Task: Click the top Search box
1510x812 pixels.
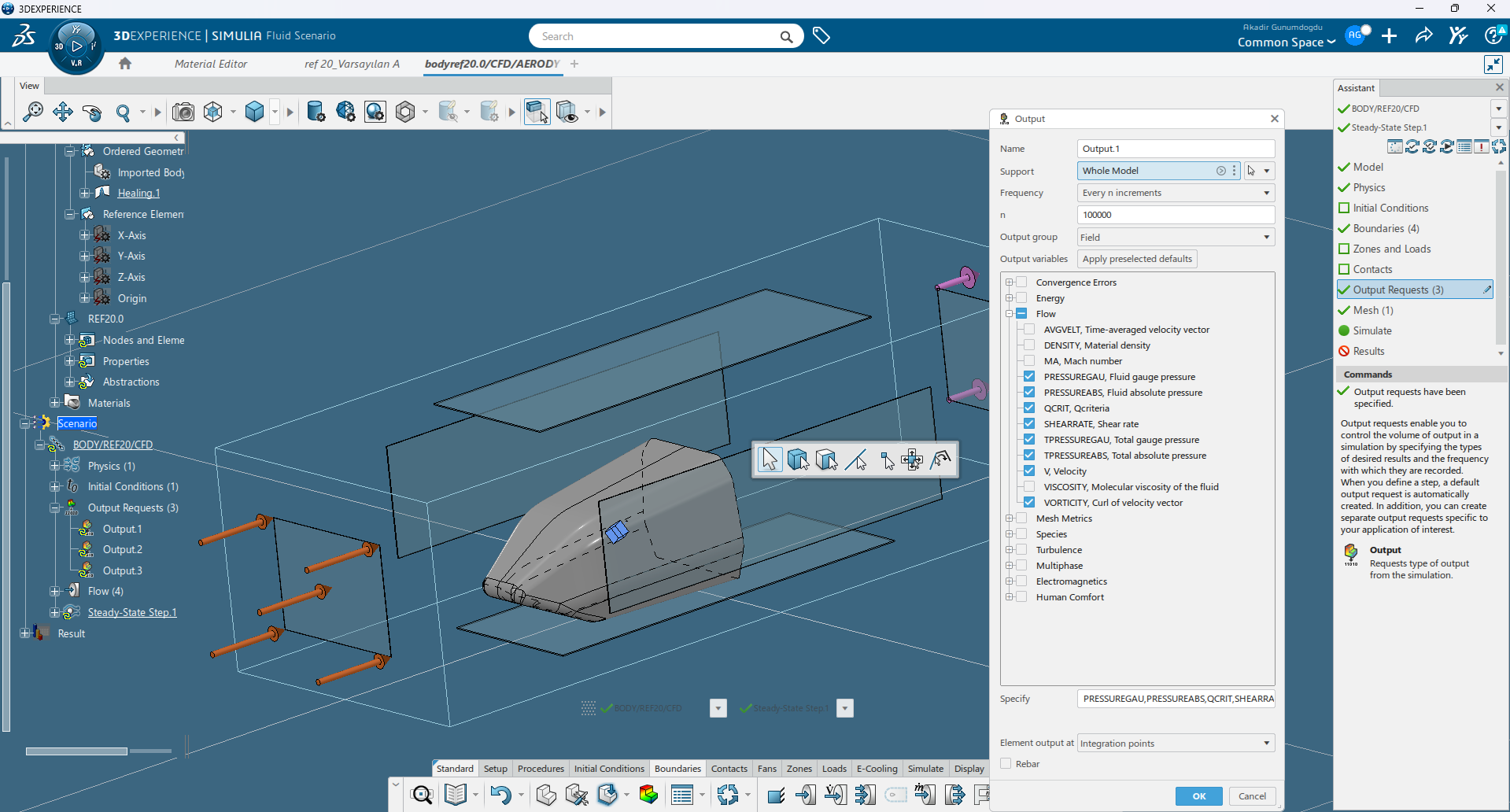Action: click(666, 36)
